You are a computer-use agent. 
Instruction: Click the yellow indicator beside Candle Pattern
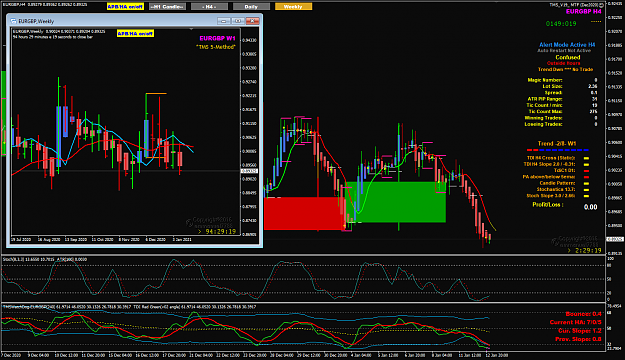coord(586,183)
